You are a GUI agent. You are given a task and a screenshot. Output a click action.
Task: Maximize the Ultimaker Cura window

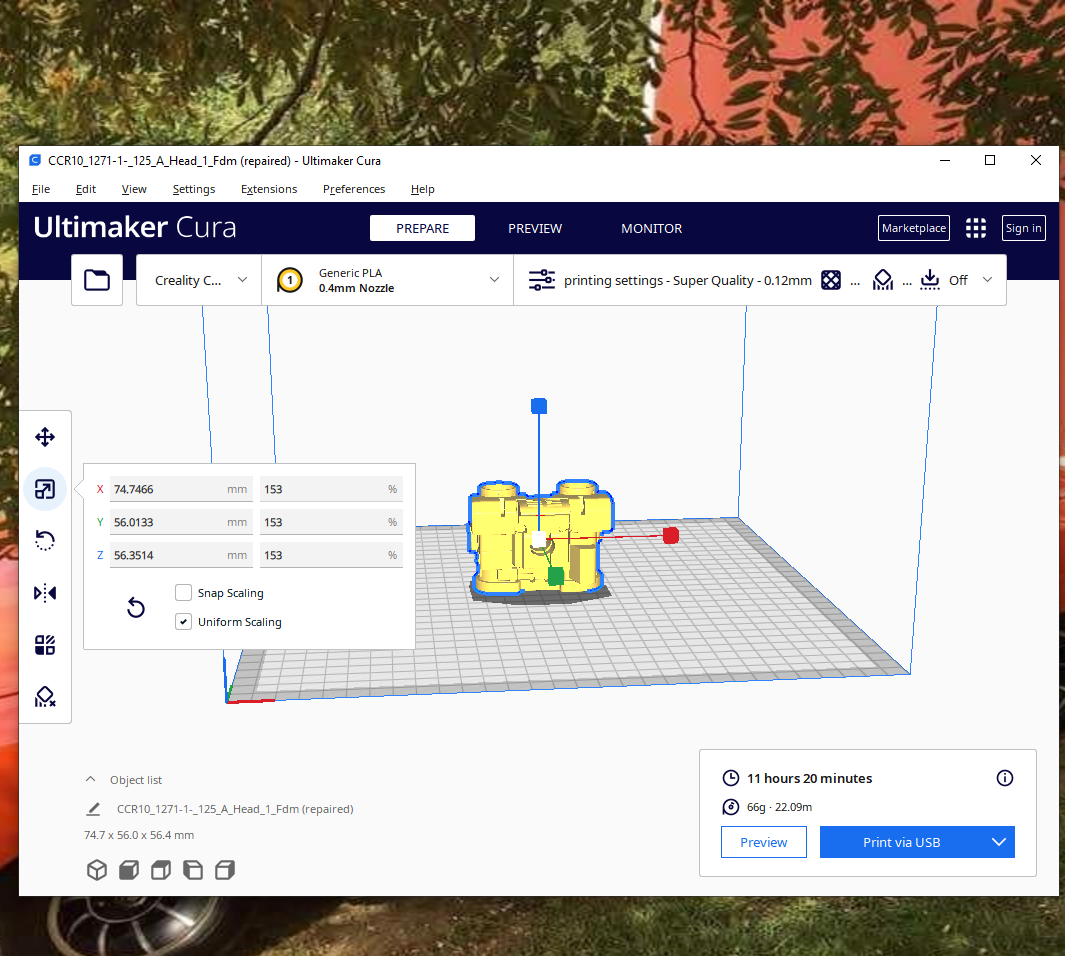[990, 160]
